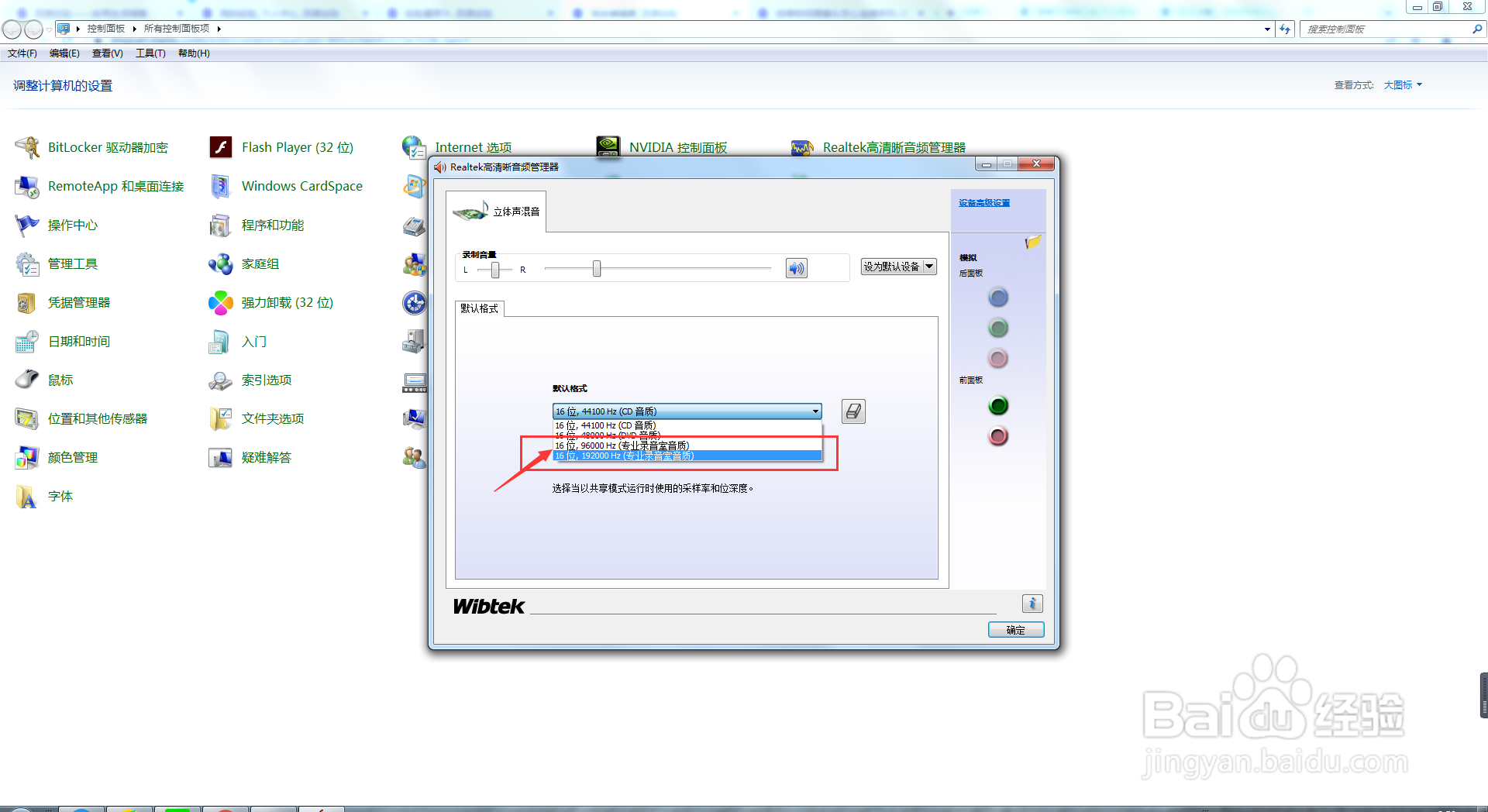The image size is (1488, 812).
Task: Expand the address bar history dropdown arrow
Action: tap(1267, 29)
